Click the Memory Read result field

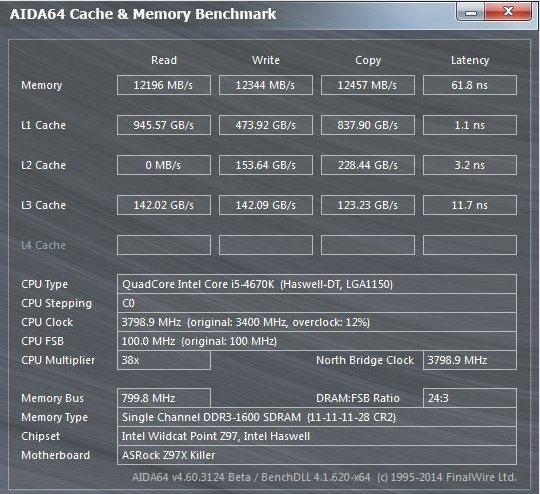coord(164,85)
